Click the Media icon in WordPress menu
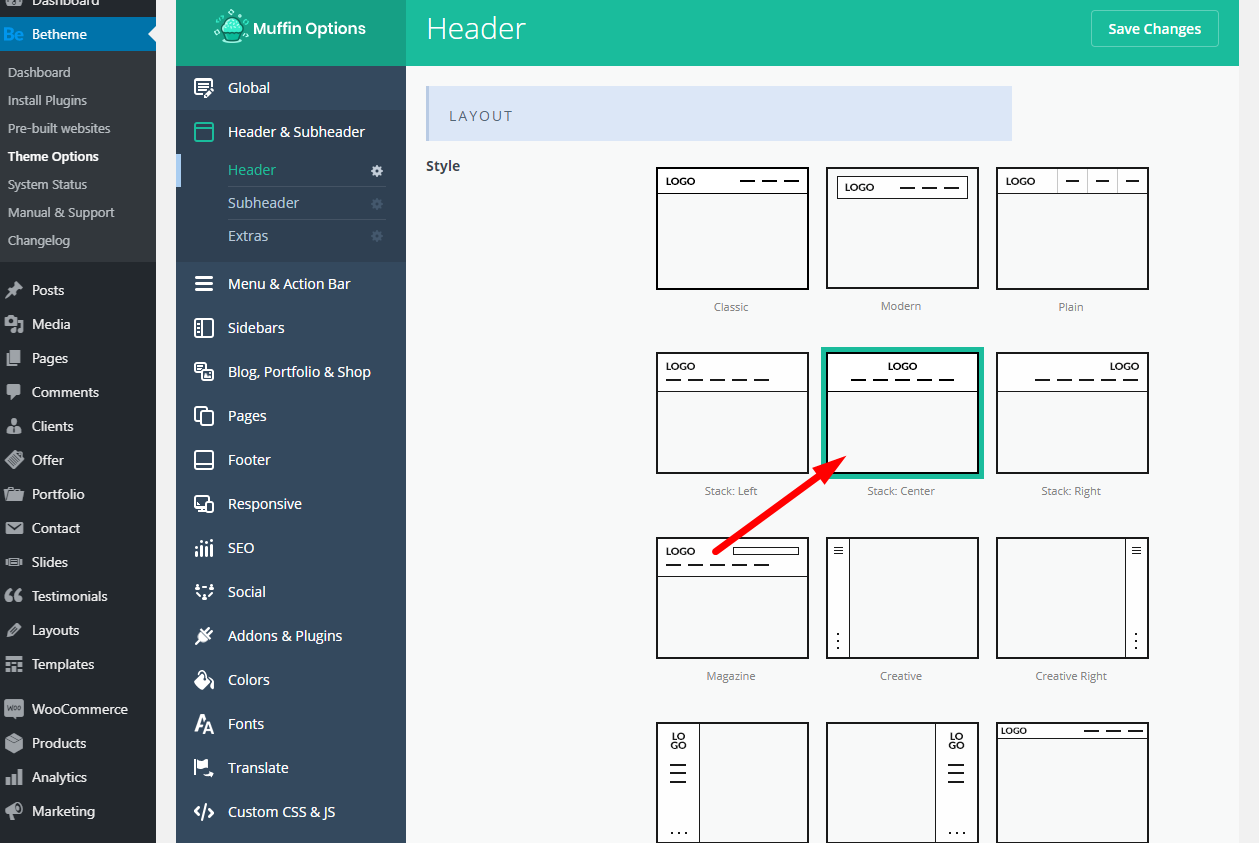 pos(14,324)
